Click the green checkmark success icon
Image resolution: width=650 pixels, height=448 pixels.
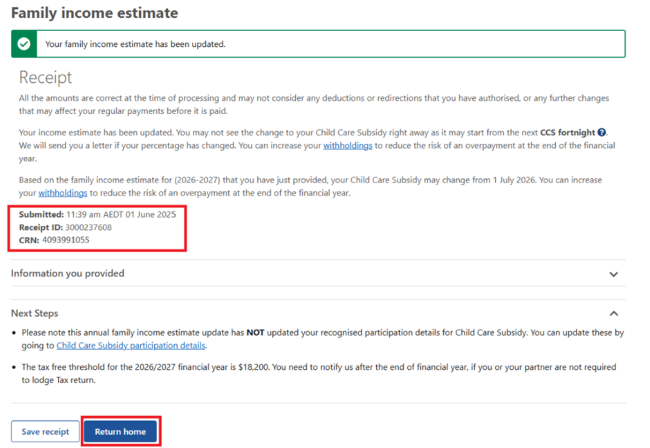(24, 44)
